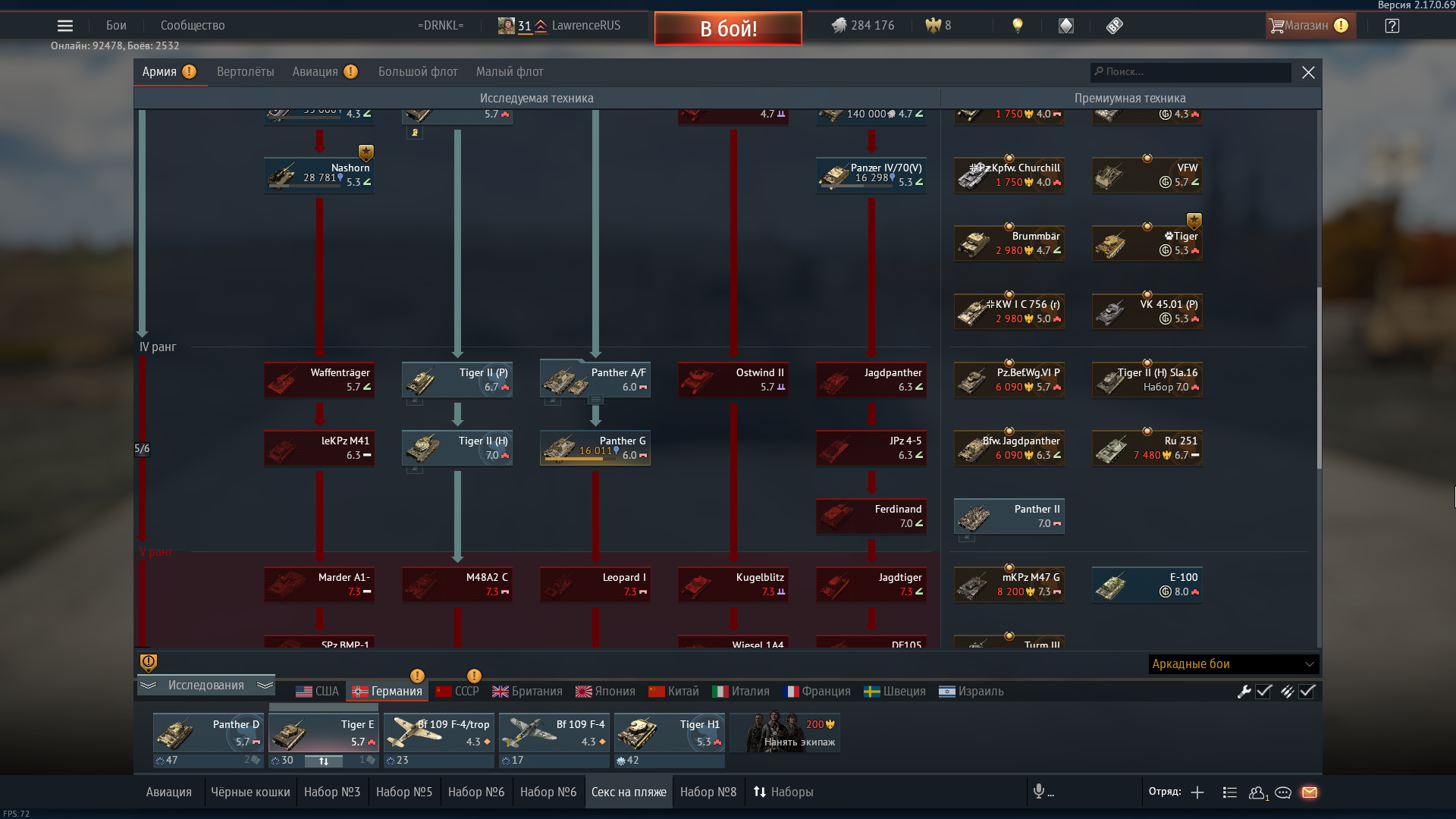Click the В бой! battle button
The width and height of the screenshot is (1456, 819).
pos(728,29)
